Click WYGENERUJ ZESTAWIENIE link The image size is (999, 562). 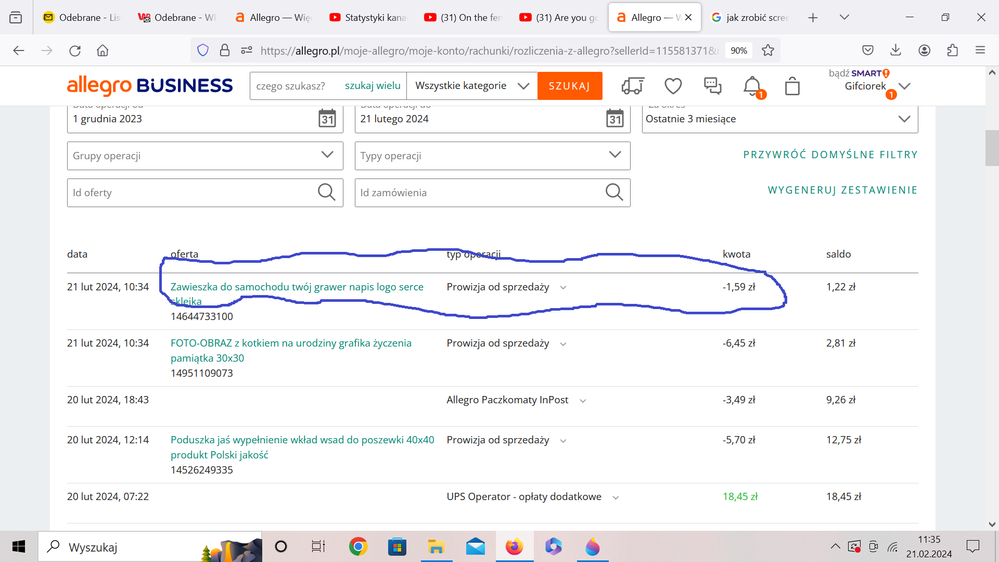click(x=842, y=190)
